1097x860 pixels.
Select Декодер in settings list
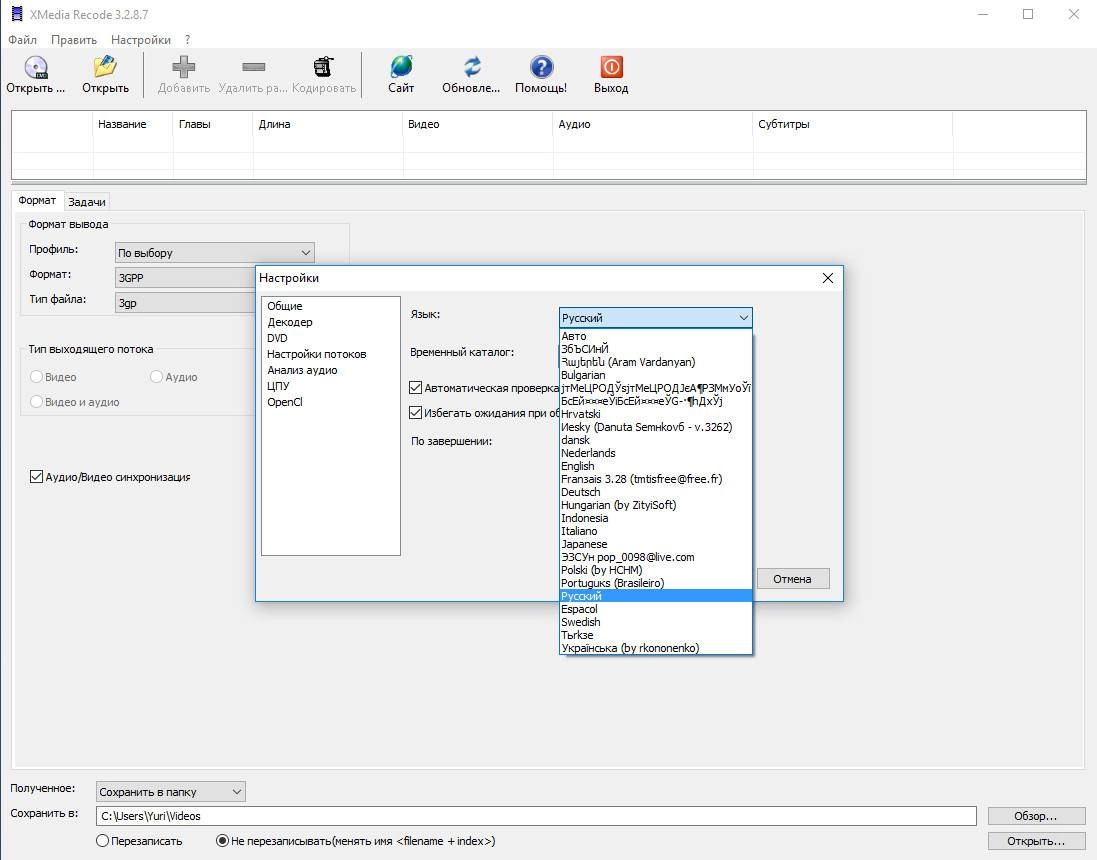click(290, 322)
